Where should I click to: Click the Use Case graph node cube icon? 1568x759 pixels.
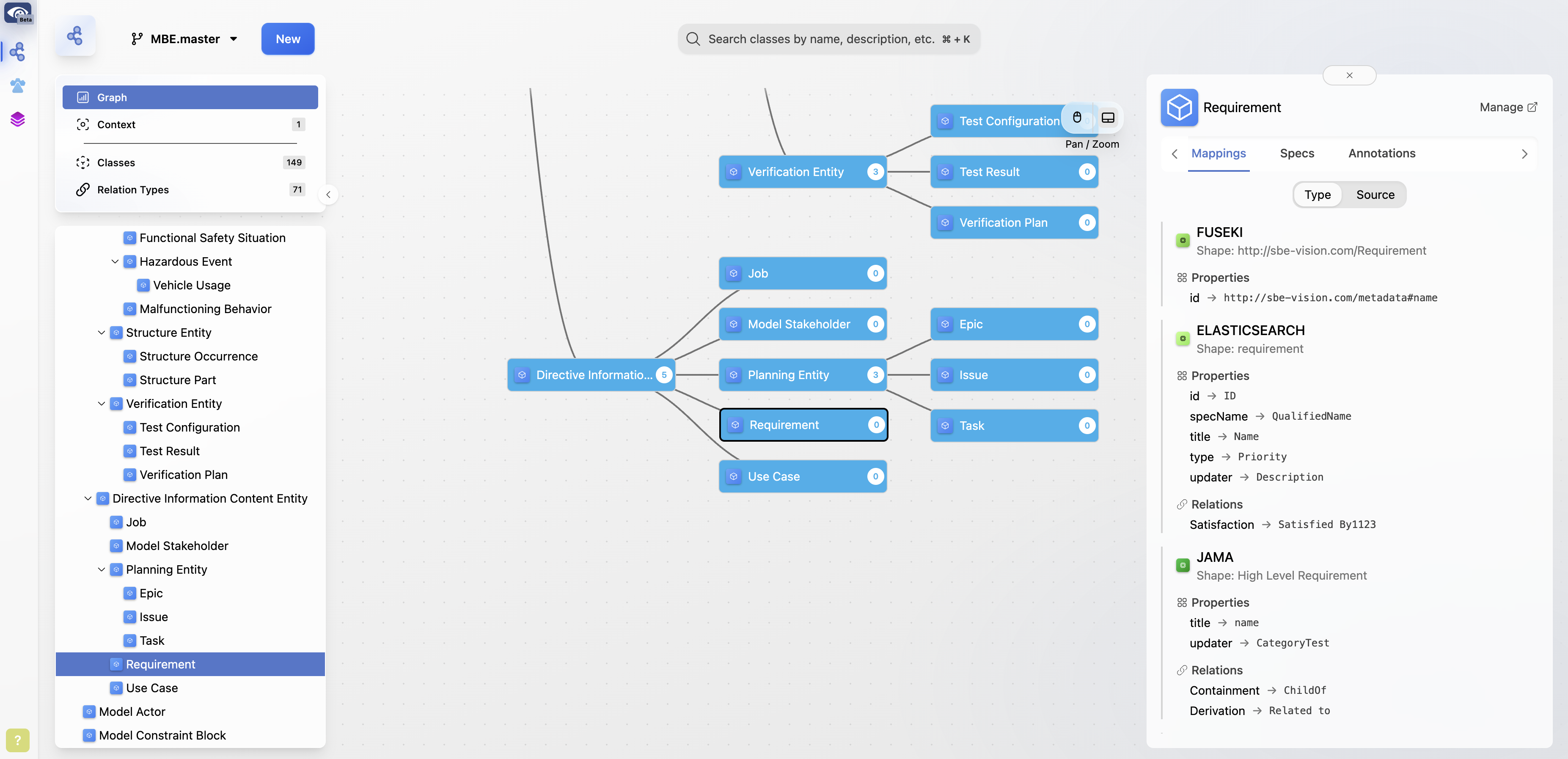(734, 476)
